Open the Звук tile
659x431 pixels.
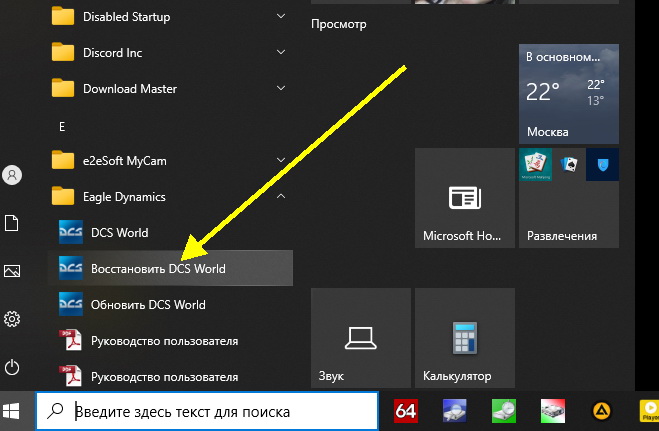361,338
